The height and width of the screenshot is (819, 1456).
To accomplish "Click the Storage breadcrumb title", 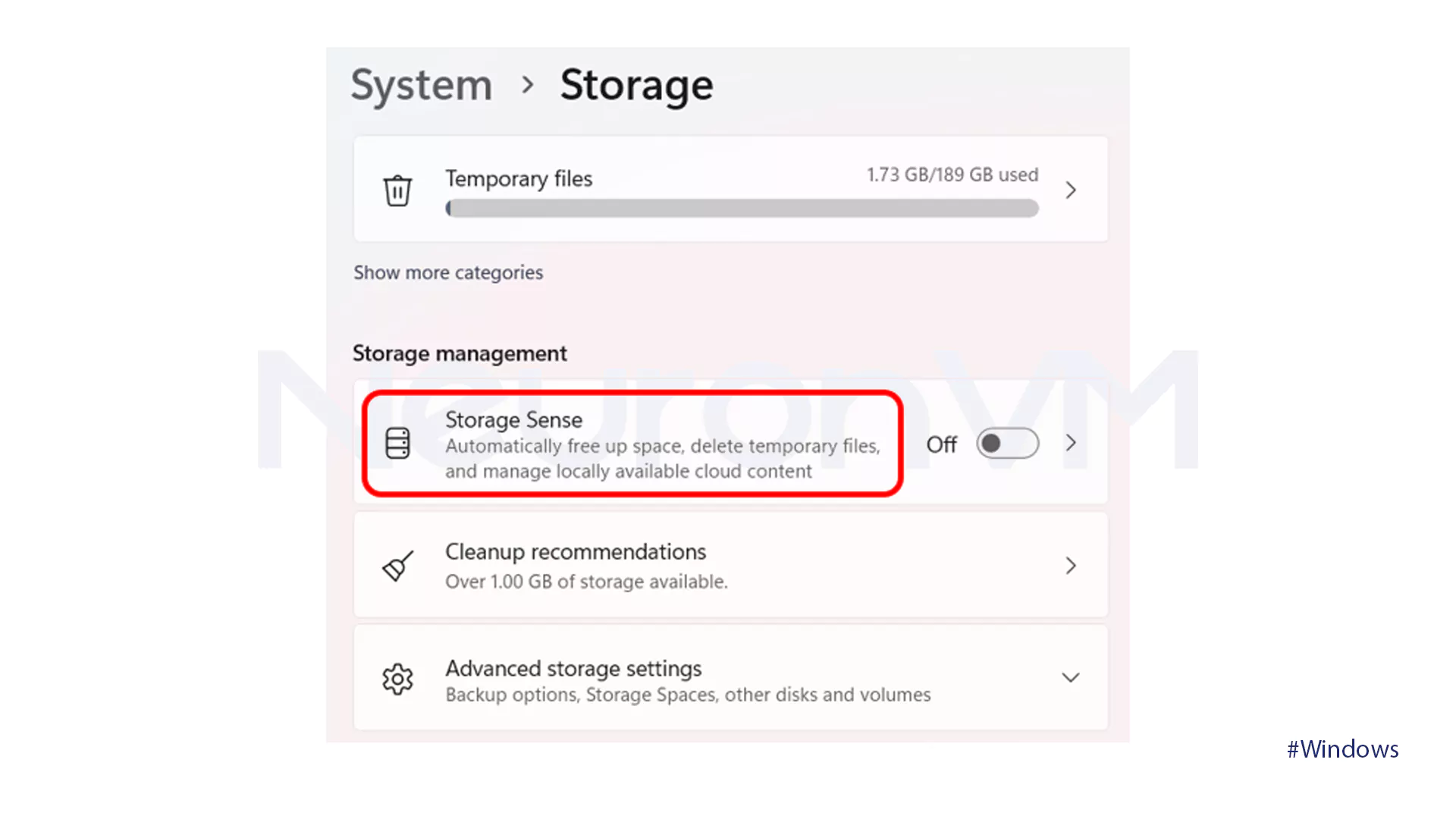I will (x=636, y=85).
